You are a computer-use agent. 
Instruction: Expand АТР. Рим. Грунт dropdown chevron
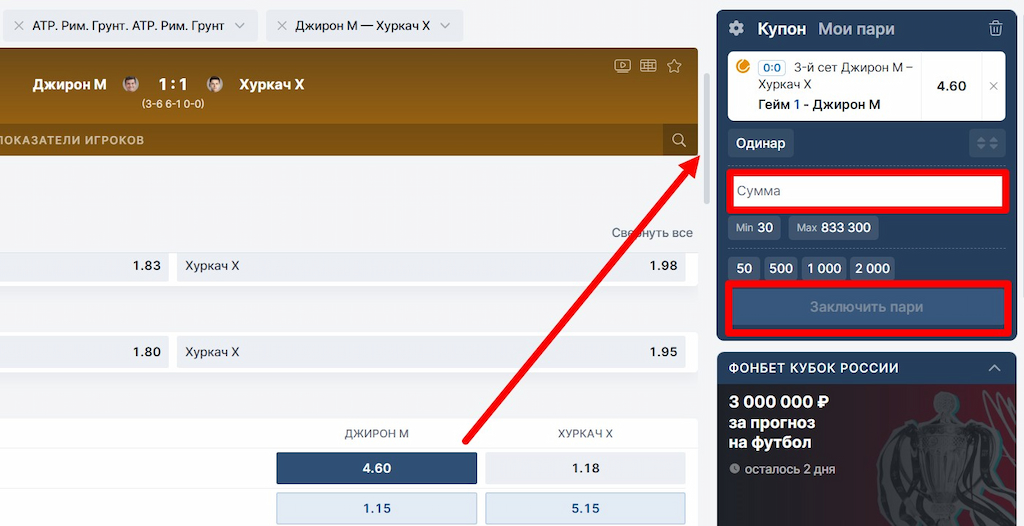[x=240, y=25]
